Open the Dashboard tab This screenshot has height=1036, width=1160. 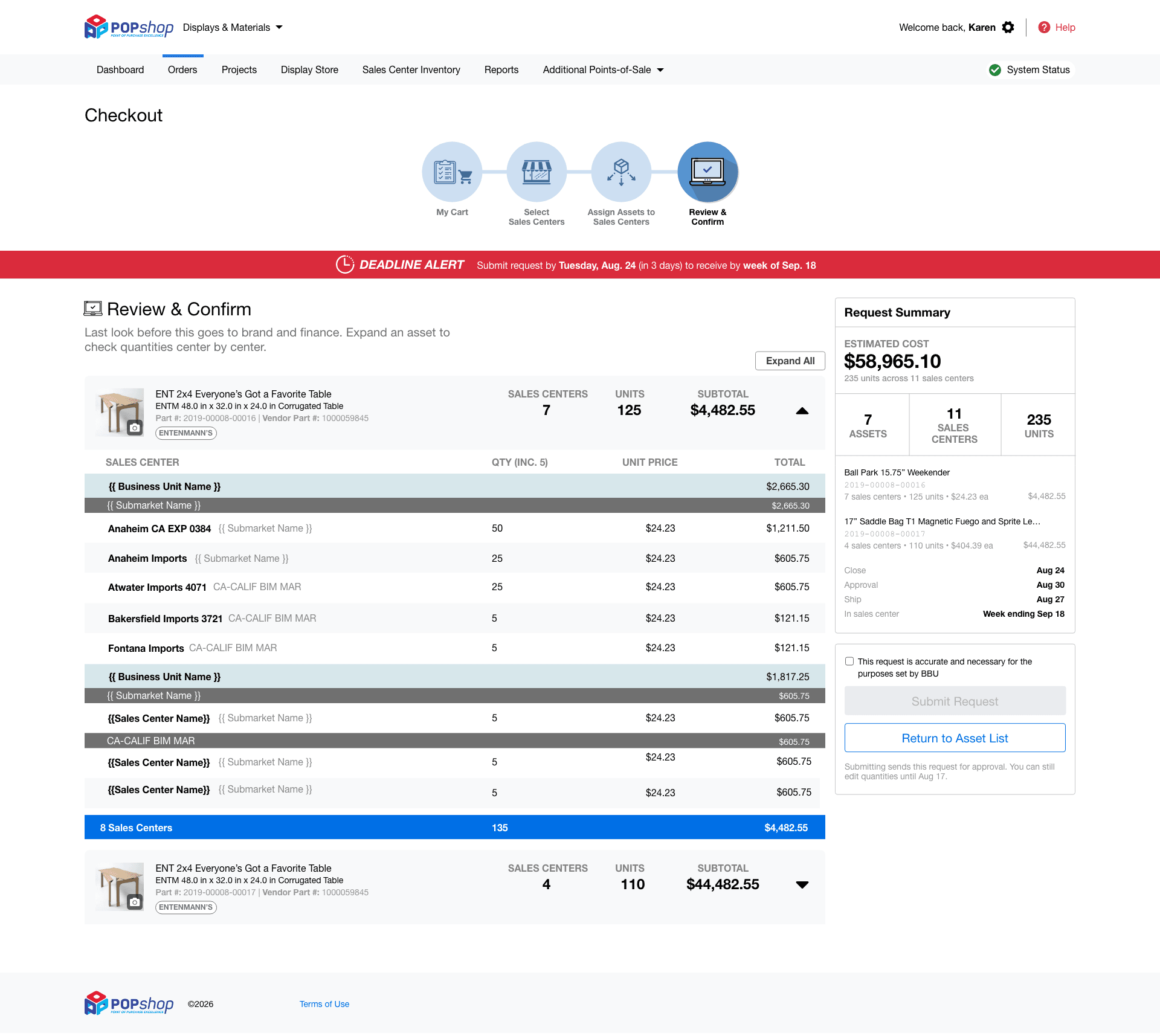(x=120, y=70)
